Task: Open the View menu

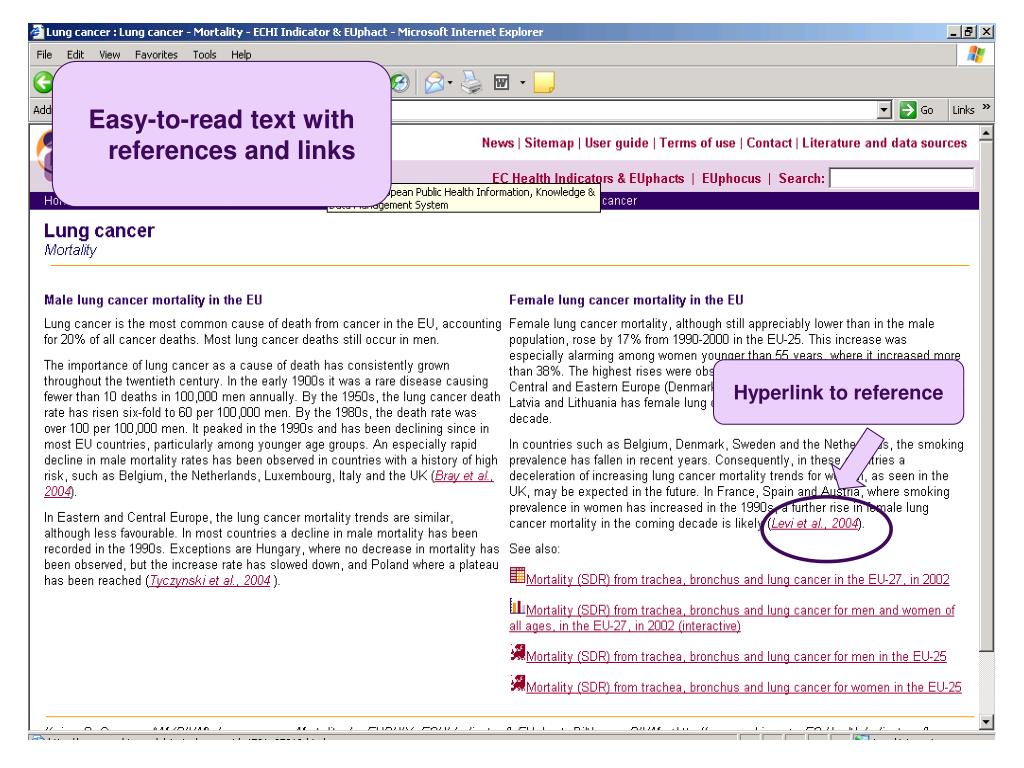Action: (x=110, y=55)
